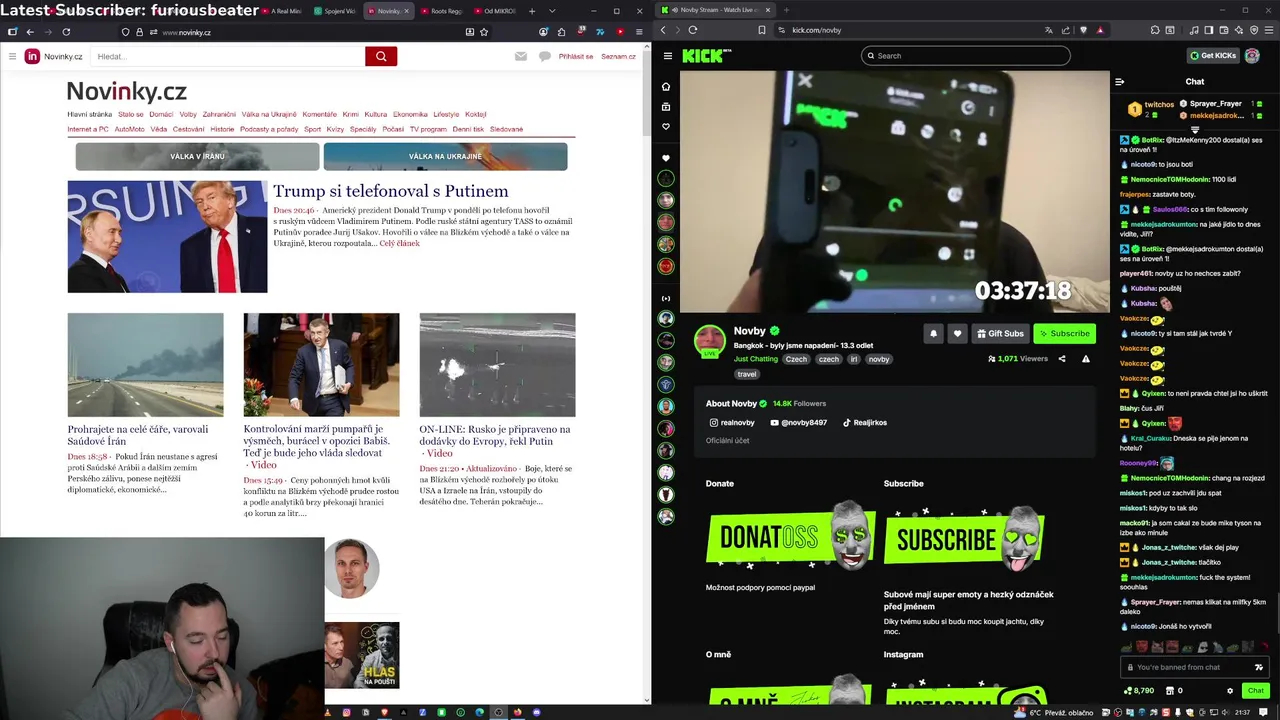Open the Domácí news section

pos(161,114)
